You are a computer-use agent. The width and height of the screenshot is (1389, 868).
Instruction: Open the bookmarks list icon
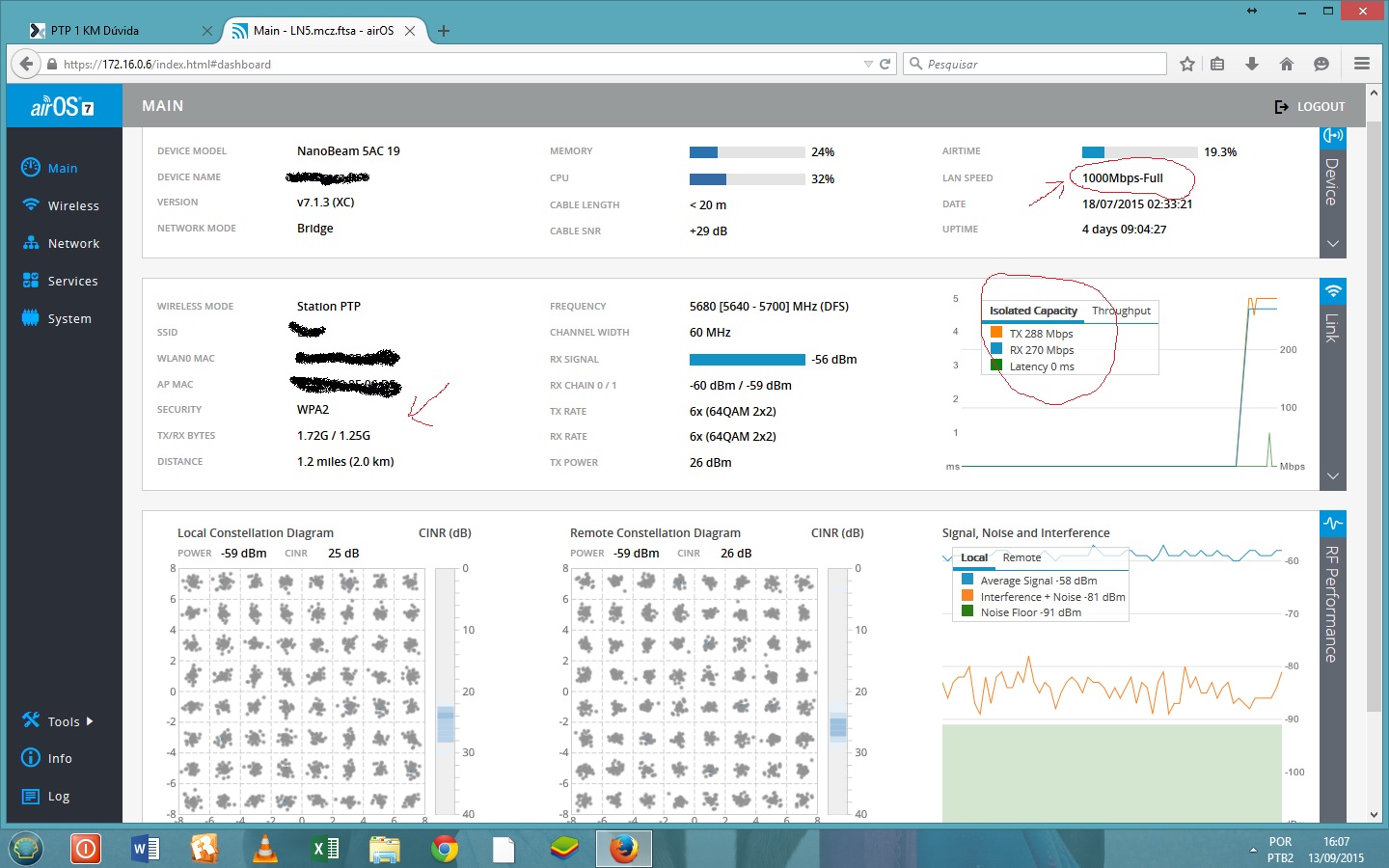[1217, 64]
